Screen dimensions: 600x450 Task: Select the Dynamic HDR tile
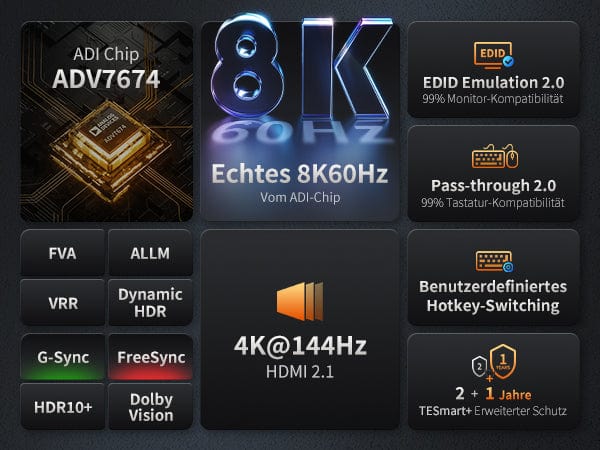(x=150, y=302)
